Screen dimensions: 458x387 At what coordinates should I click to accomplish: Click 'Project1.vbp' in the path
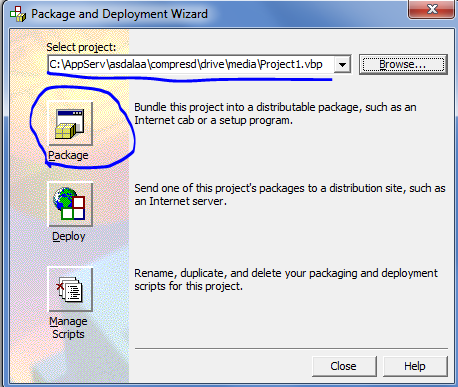(x=291, y=64)
